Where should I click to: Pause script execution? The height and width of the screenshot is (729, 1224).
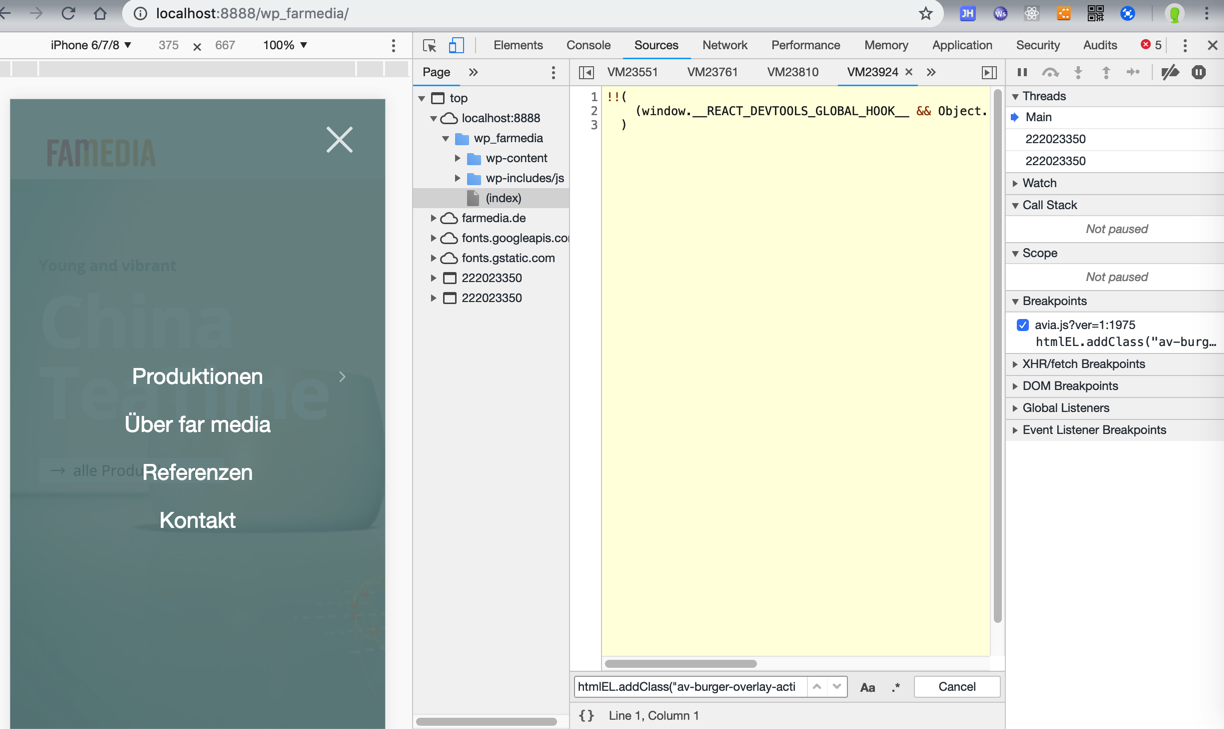pos(1022,72)
